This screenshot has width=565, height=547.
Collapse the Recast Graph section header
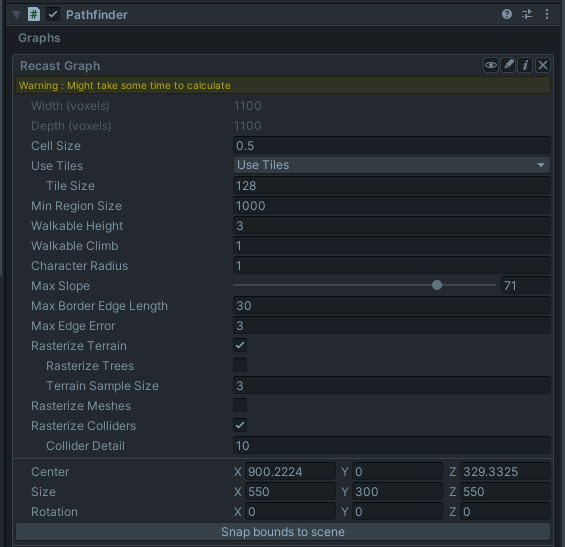[60, 66]
